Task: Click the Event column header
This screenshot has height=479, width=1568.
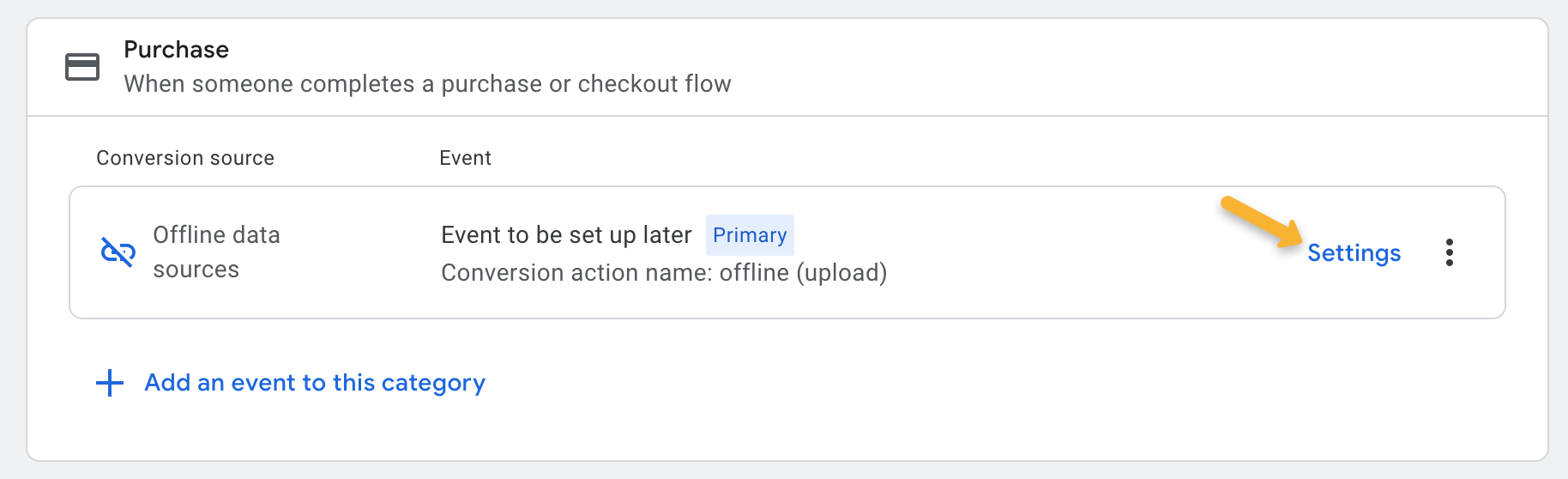Action: click(465, 158)
